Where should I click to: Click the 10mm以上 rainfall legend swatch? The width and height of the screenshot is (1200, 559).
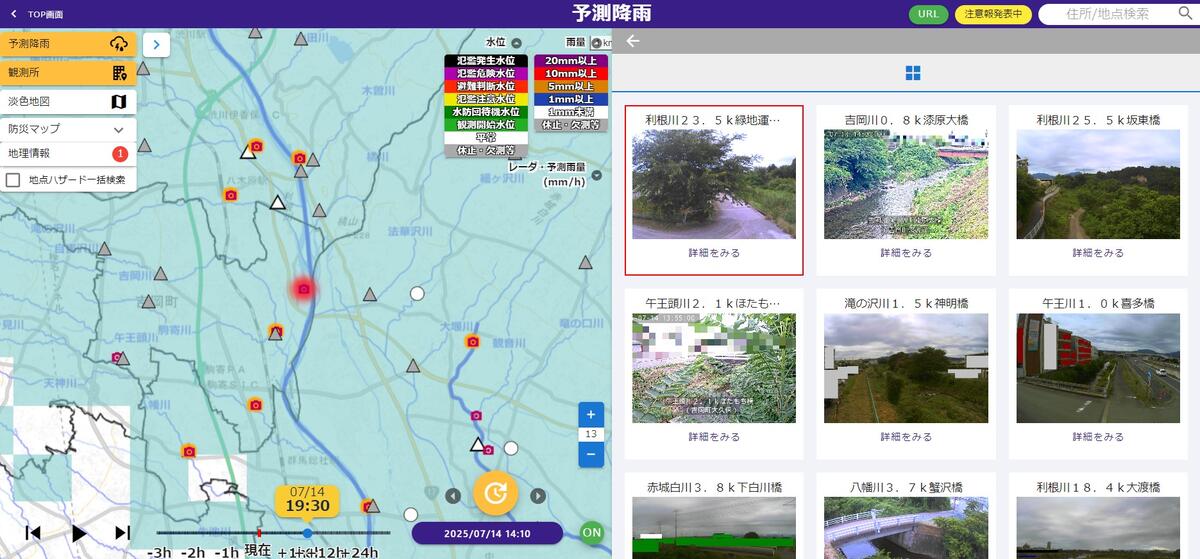571,74
